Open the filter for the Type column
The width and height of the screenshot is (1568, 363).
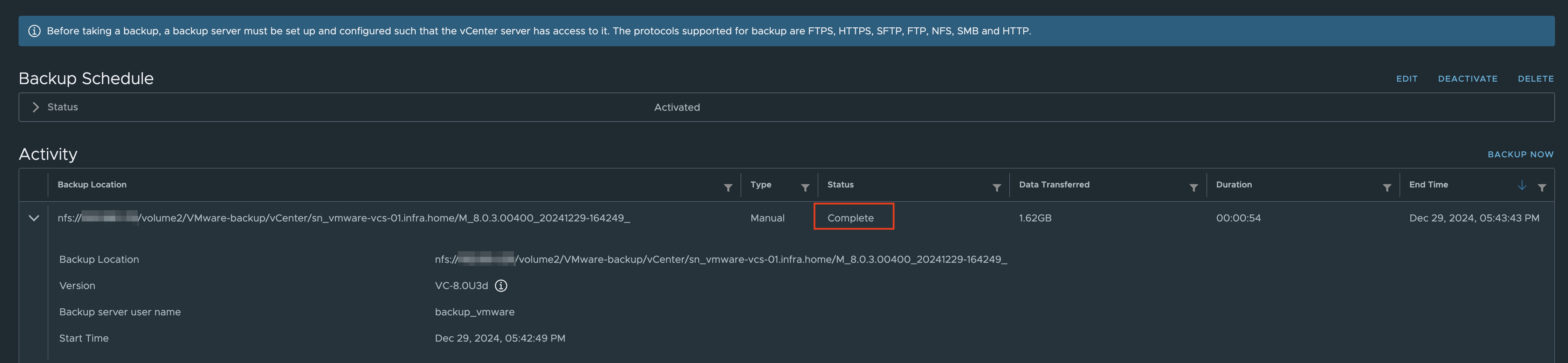[x=805, y=187]
